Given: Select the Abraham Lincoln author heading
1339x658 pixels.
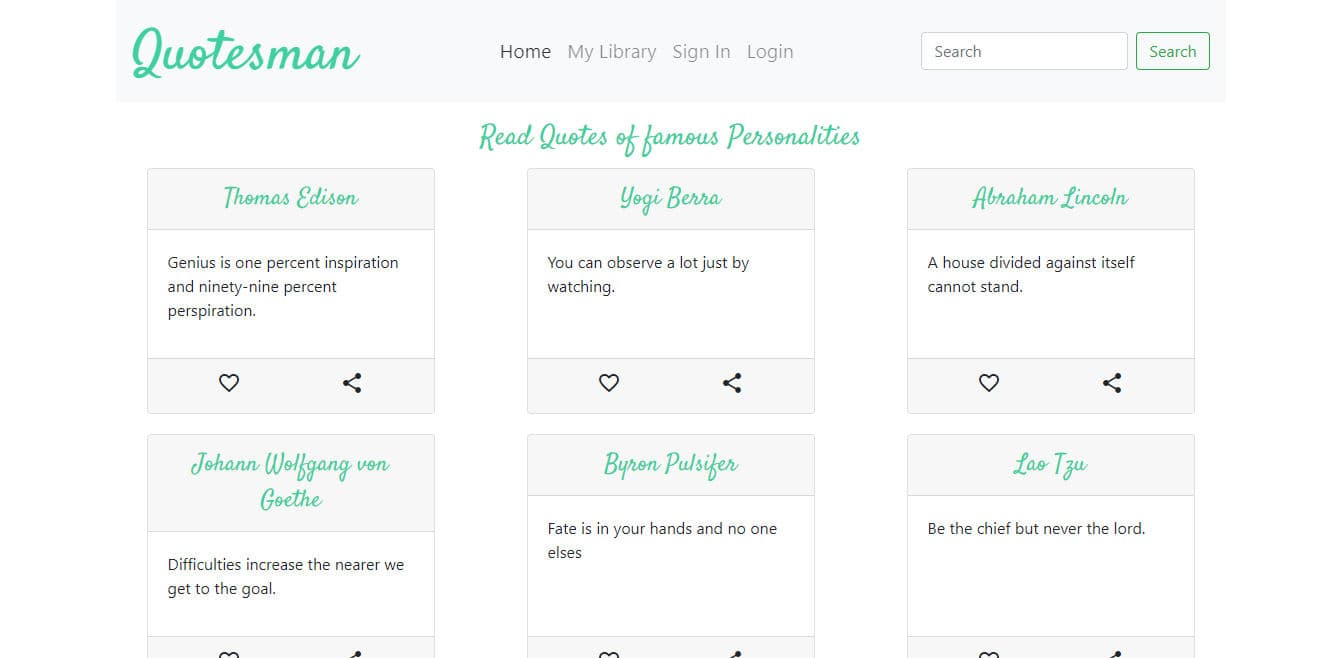Looking at the screenshot, I should (x=1050, y=198).
